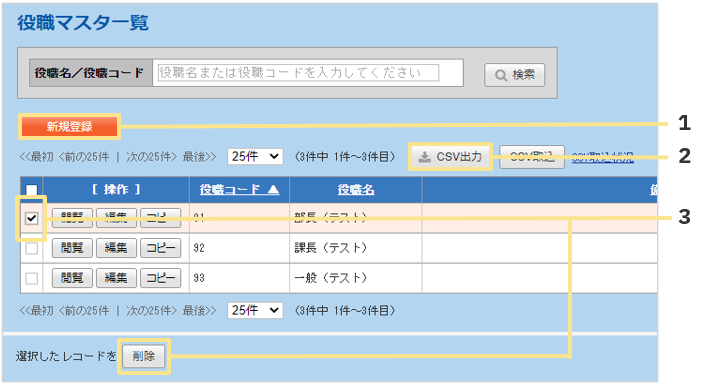Open the CSV取込状況 link

(x=603, y=157)
